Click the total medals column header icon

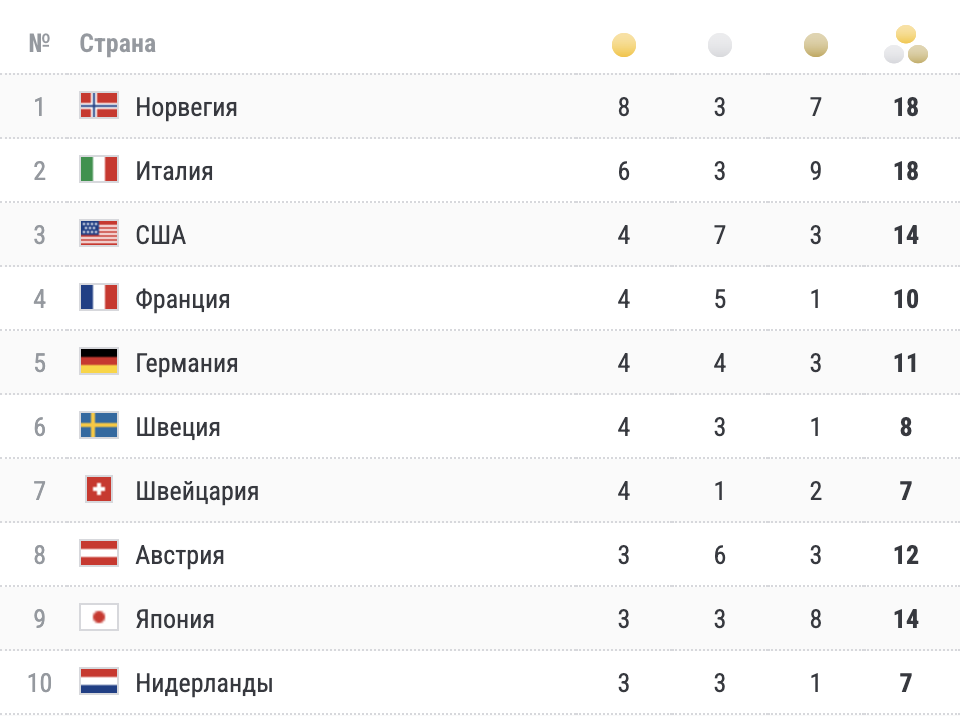click(906, 45)
